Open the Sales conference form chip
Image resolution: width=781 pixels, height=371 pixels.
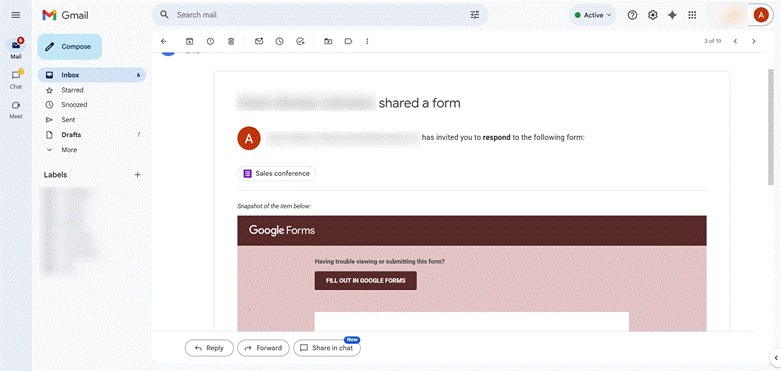click(x=276, y=173)
